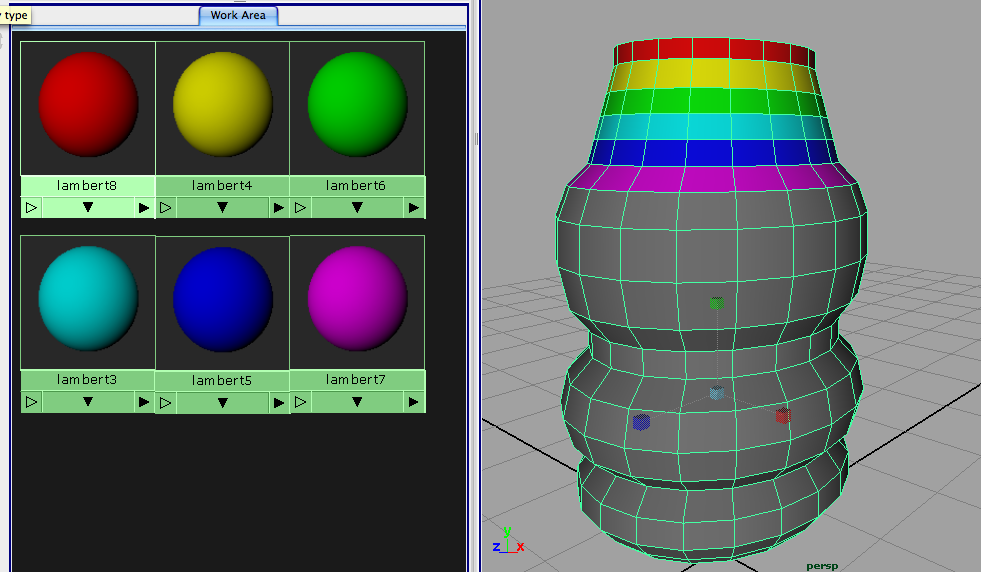981x572 pixels.
Task: Show output connections of lambert7
Action: click(414, 402)
